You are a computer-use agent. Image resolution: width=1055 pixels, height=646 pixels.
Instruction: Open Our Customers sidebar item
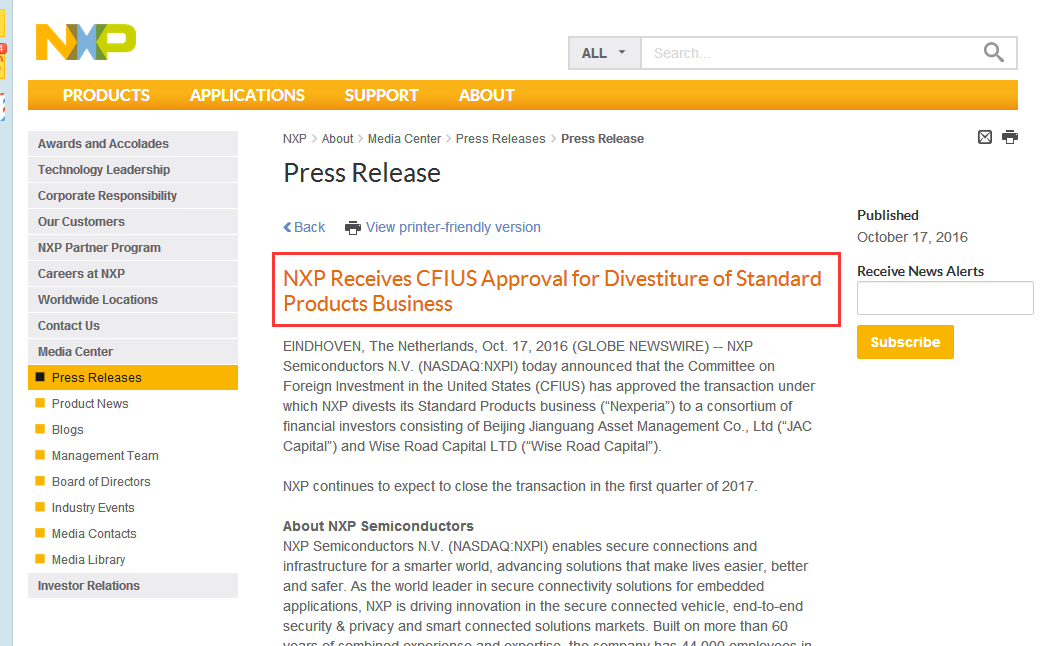[133, 222]
